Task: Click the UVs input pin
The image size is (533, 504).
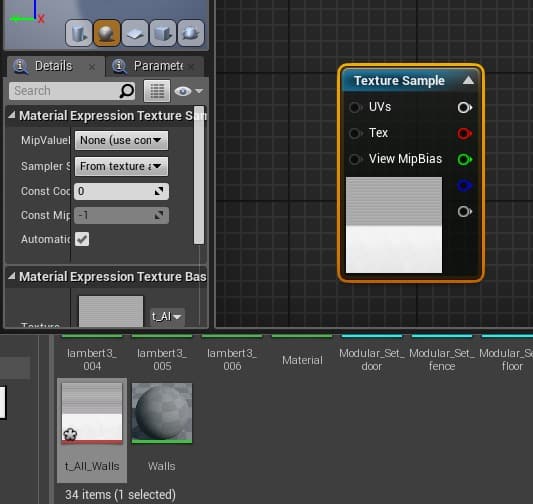Action: (x=355, y=107)
